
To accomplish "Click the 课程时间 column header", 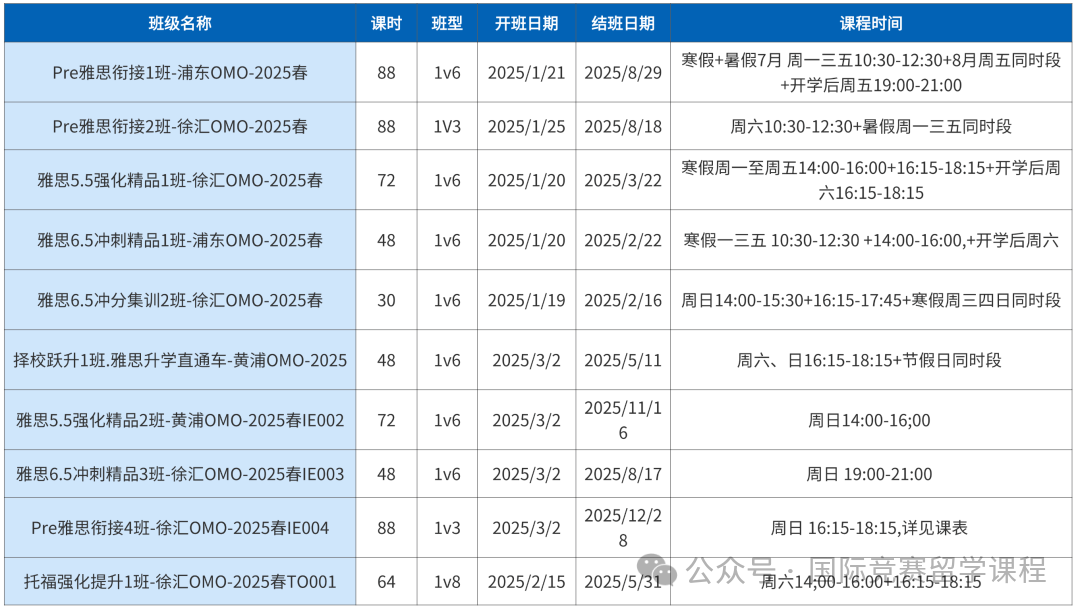I will 870,23.
